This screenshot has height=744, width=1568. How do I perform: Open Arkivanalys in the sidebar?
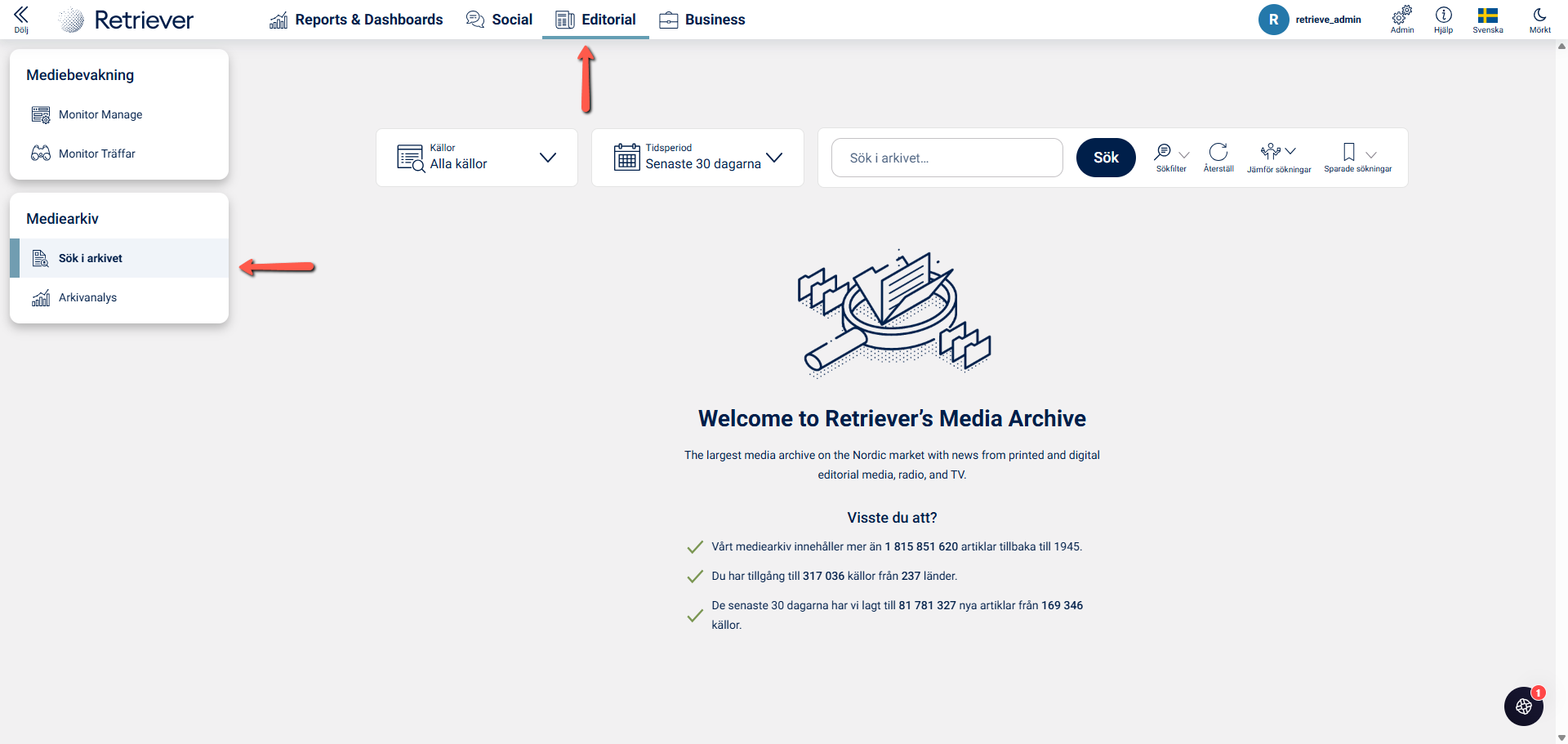[x=119, y=297]
